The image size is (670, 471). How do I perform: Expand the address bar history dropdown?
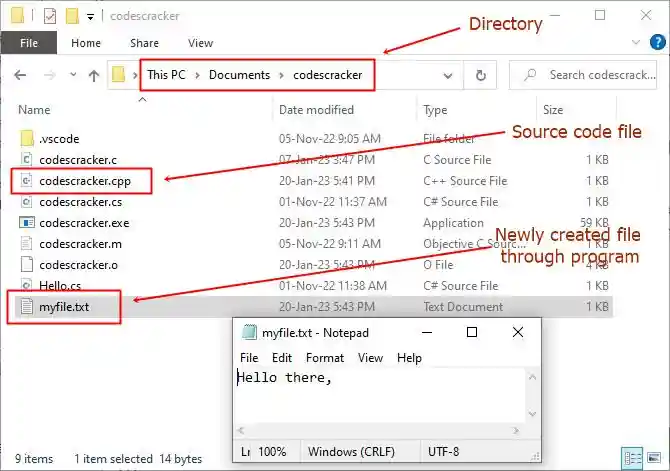(447, 76)
